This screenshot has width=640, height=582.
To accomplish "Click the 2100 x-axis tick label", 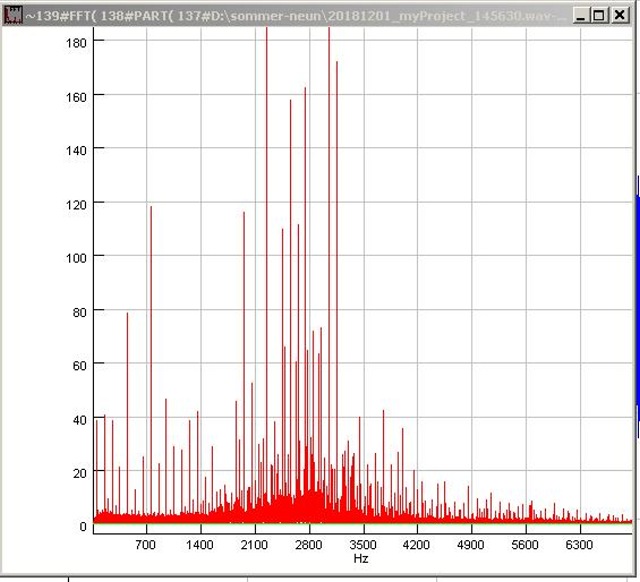I will pos(254,545).
